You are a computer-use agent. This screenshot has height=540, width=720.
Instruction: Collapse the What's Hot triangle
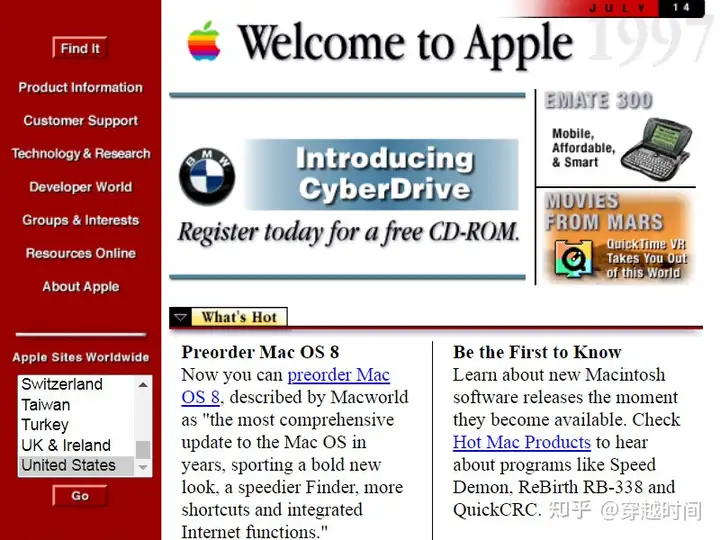pos(180,317)
